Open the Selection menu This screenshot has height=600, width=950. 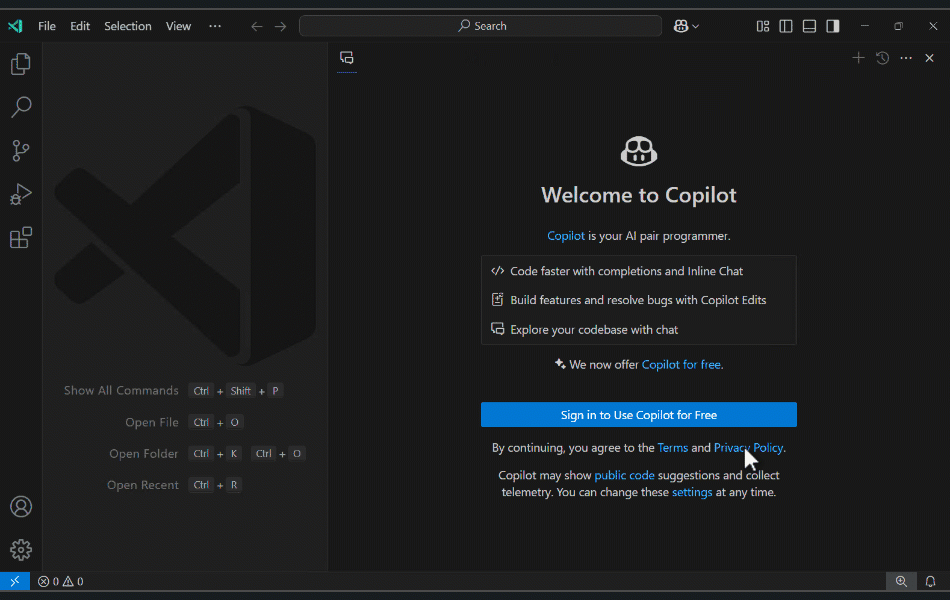[128, 26]
